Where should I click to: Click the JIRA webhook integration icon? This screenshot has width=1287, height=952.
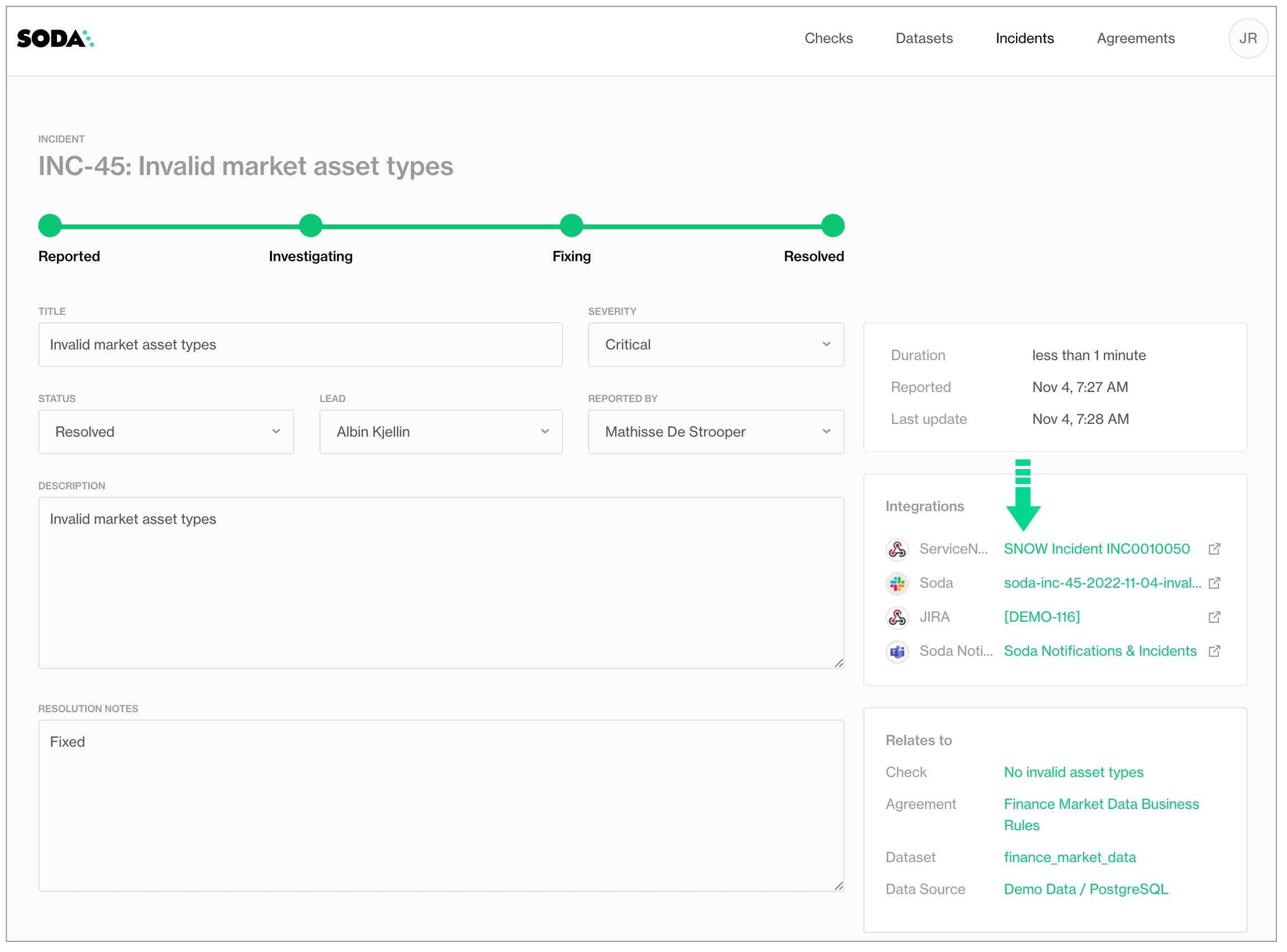pos(898,617)
